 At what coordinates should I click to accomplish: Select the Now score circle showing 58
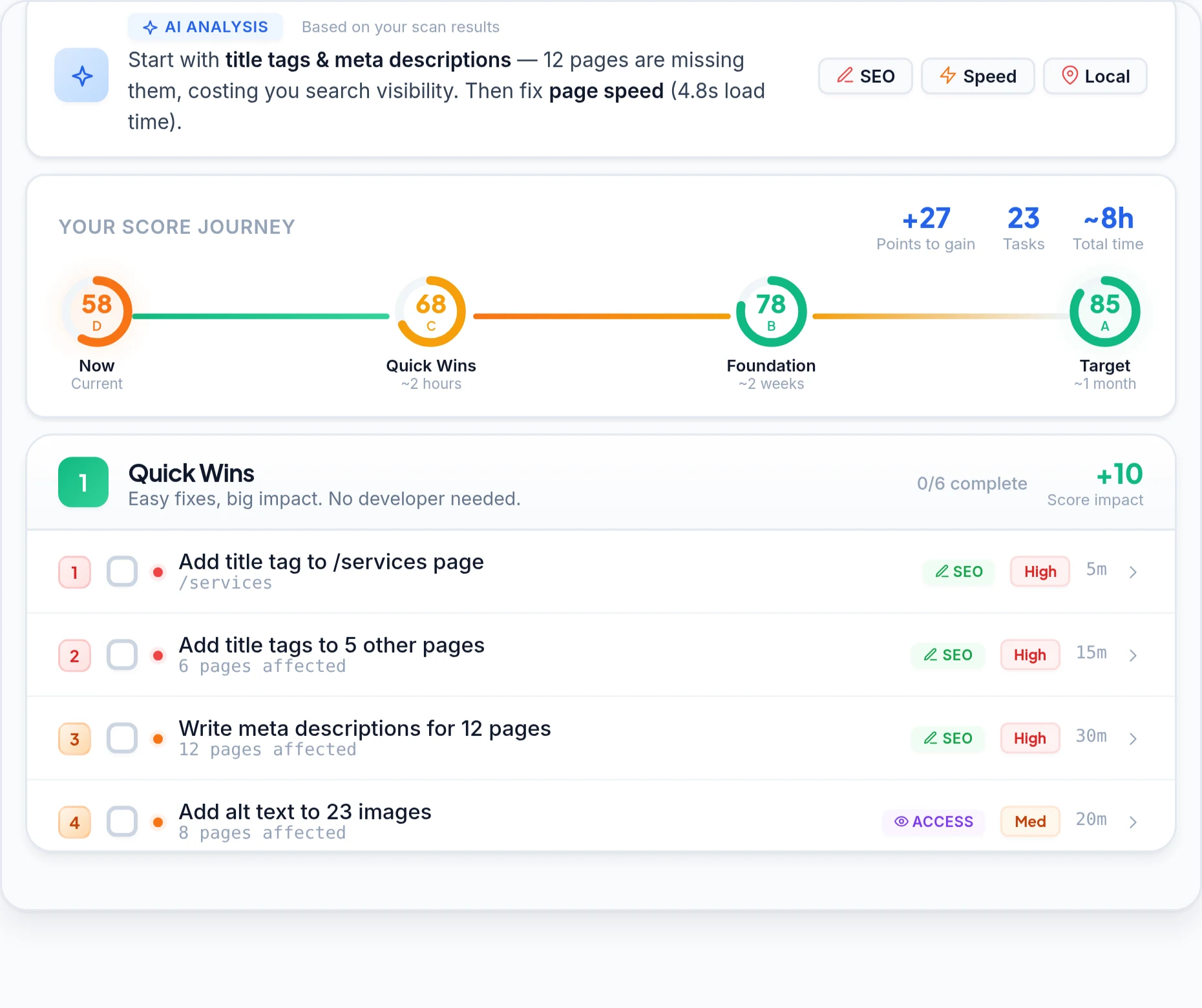(x=97, y=311)
